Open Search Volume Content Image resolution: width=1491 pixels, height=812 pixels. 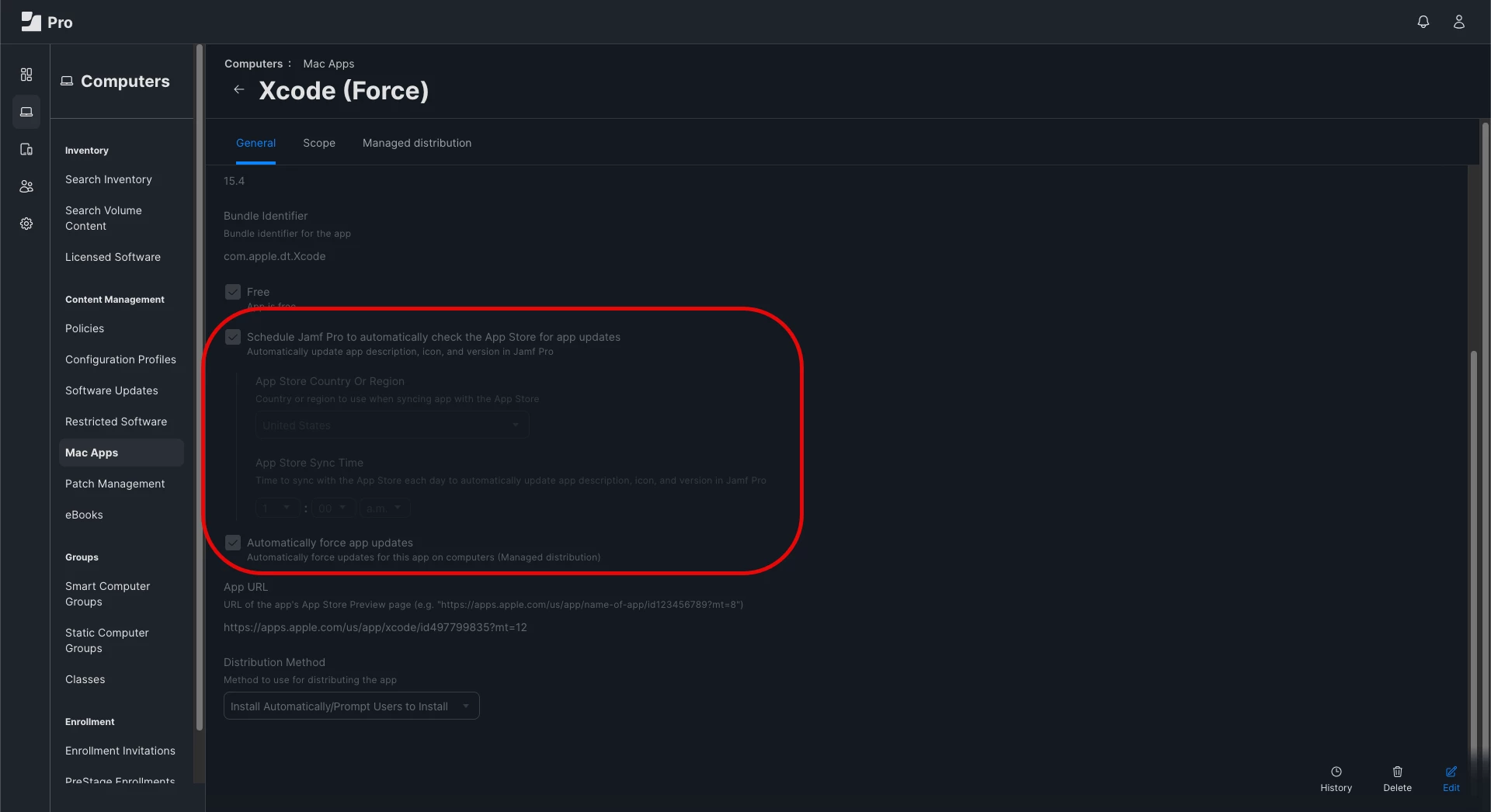[103, 218]
